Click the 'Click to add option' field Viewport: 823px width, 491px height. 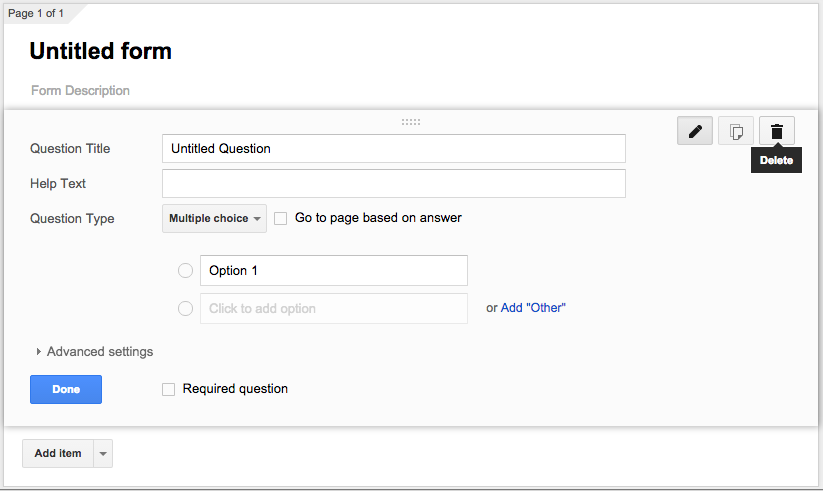333,309
